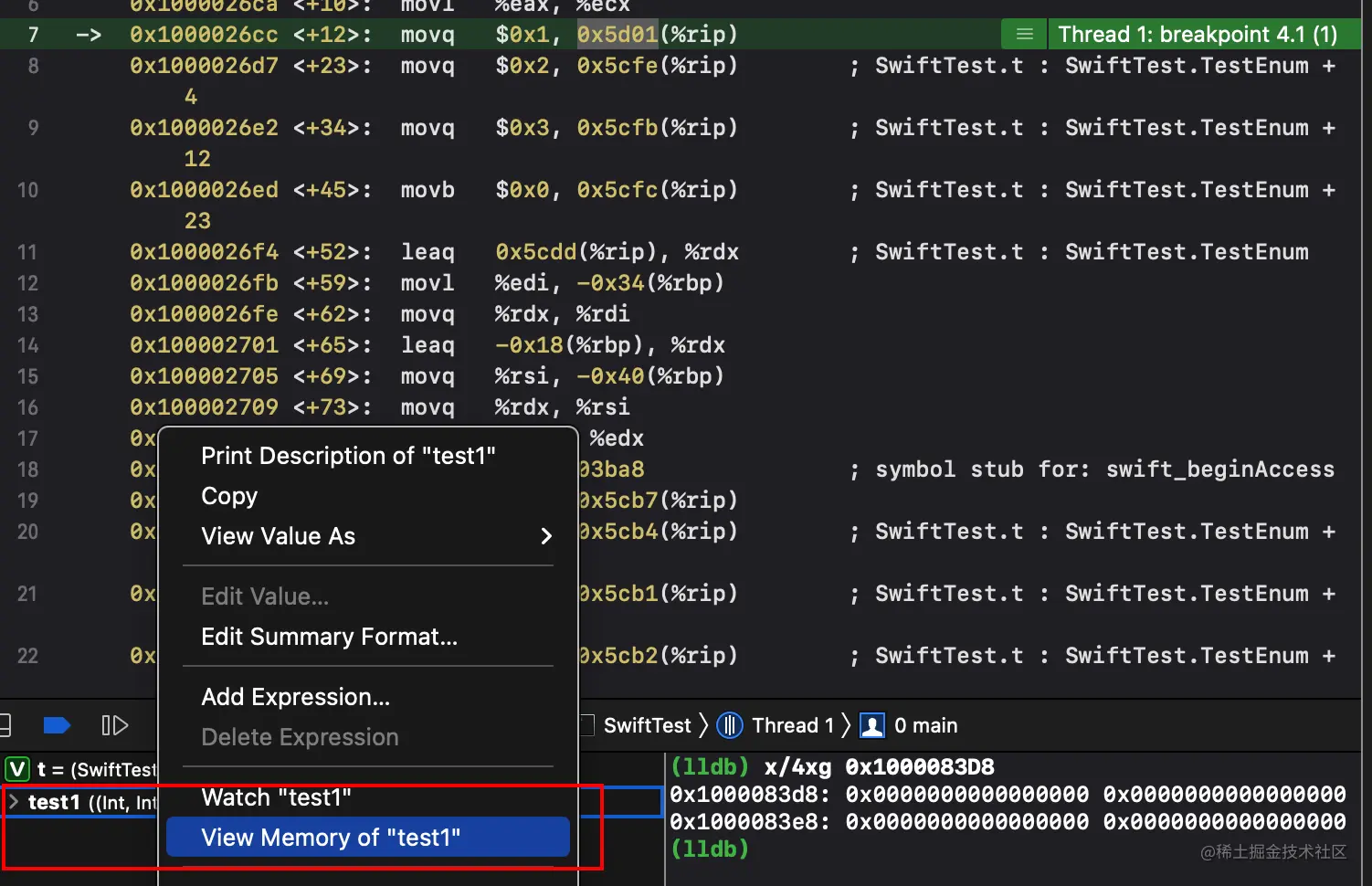Click the stack frame icon beside 0 main
This screenshot has height=886, width=1372.
(x=872, y=725)
